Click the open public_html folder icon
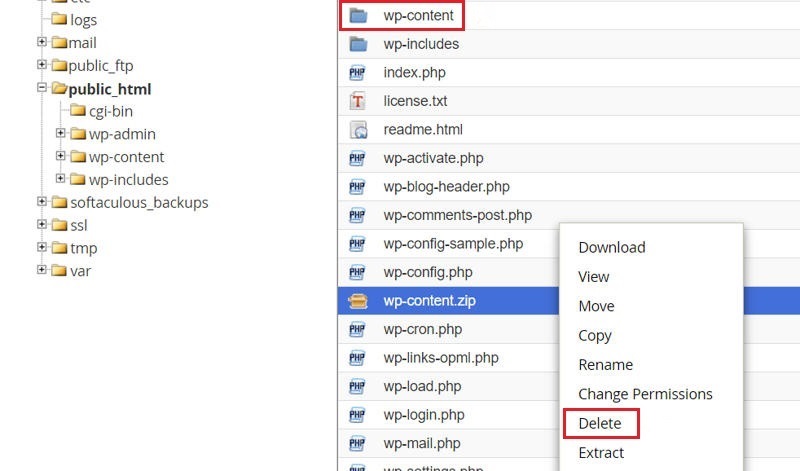The width and height of the screenshot is (800, 471). pyautogui.click(x=59, y=88)
